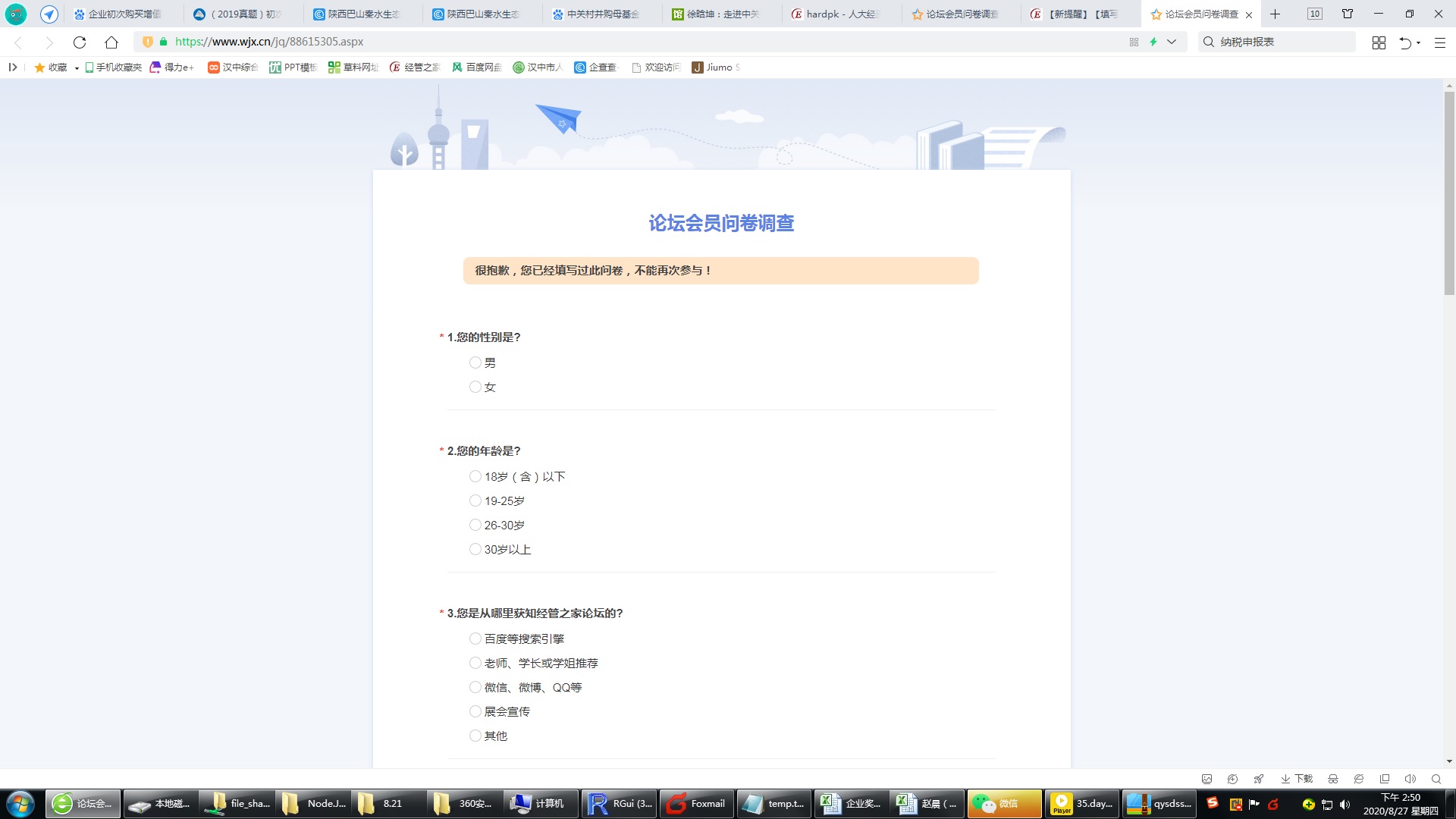The height and width of the screenshot is (819, 1456).
Task: Mute page sound with speaker icon
Action: (x=1410, y=779)
